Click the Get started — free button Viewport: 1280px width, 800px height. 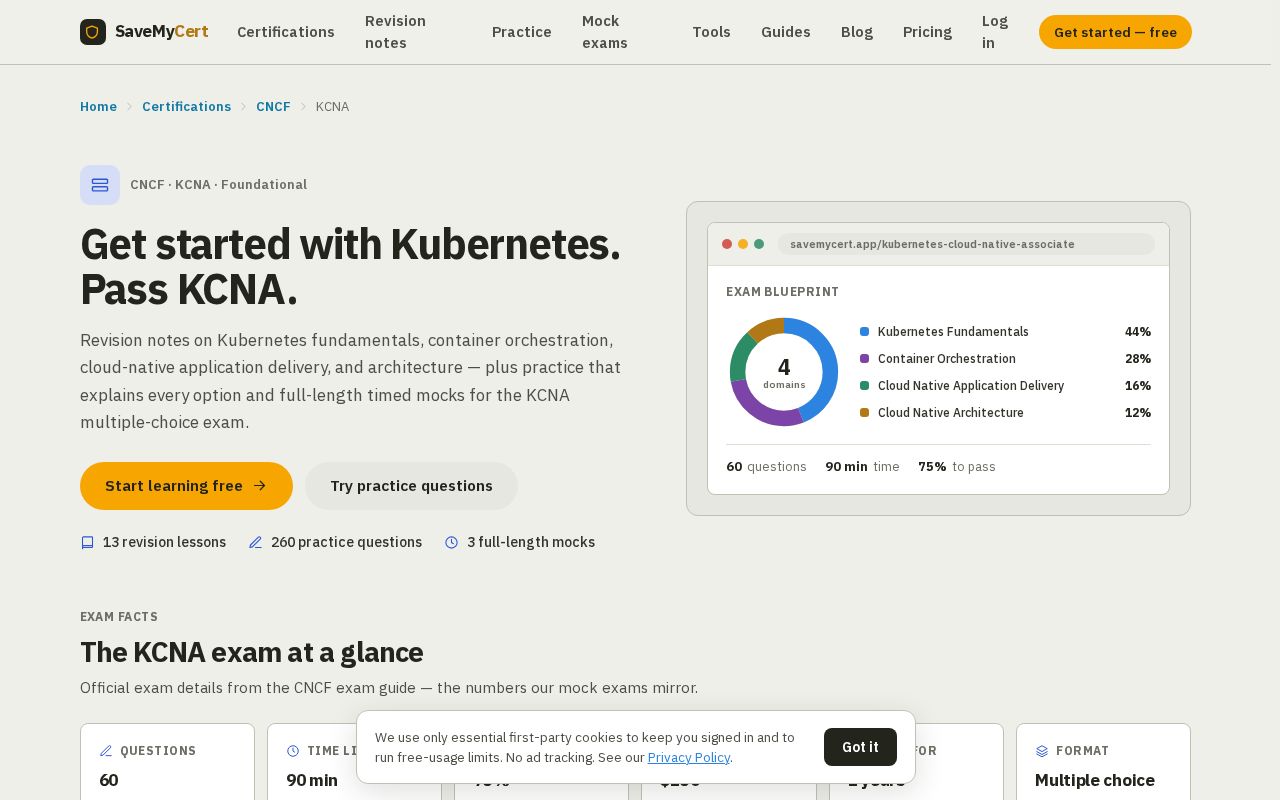click(1115, 32)
